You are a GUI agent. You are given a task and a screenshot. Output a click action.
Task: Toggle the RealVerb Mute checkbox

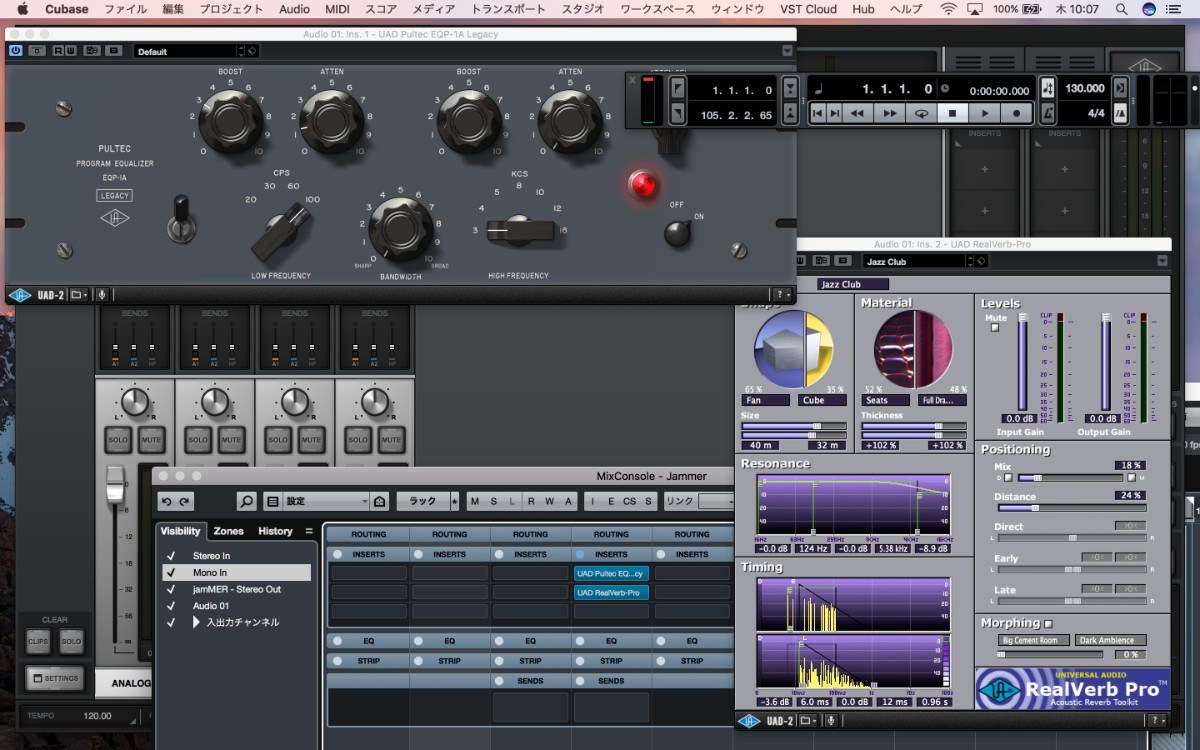click(994, 327)
